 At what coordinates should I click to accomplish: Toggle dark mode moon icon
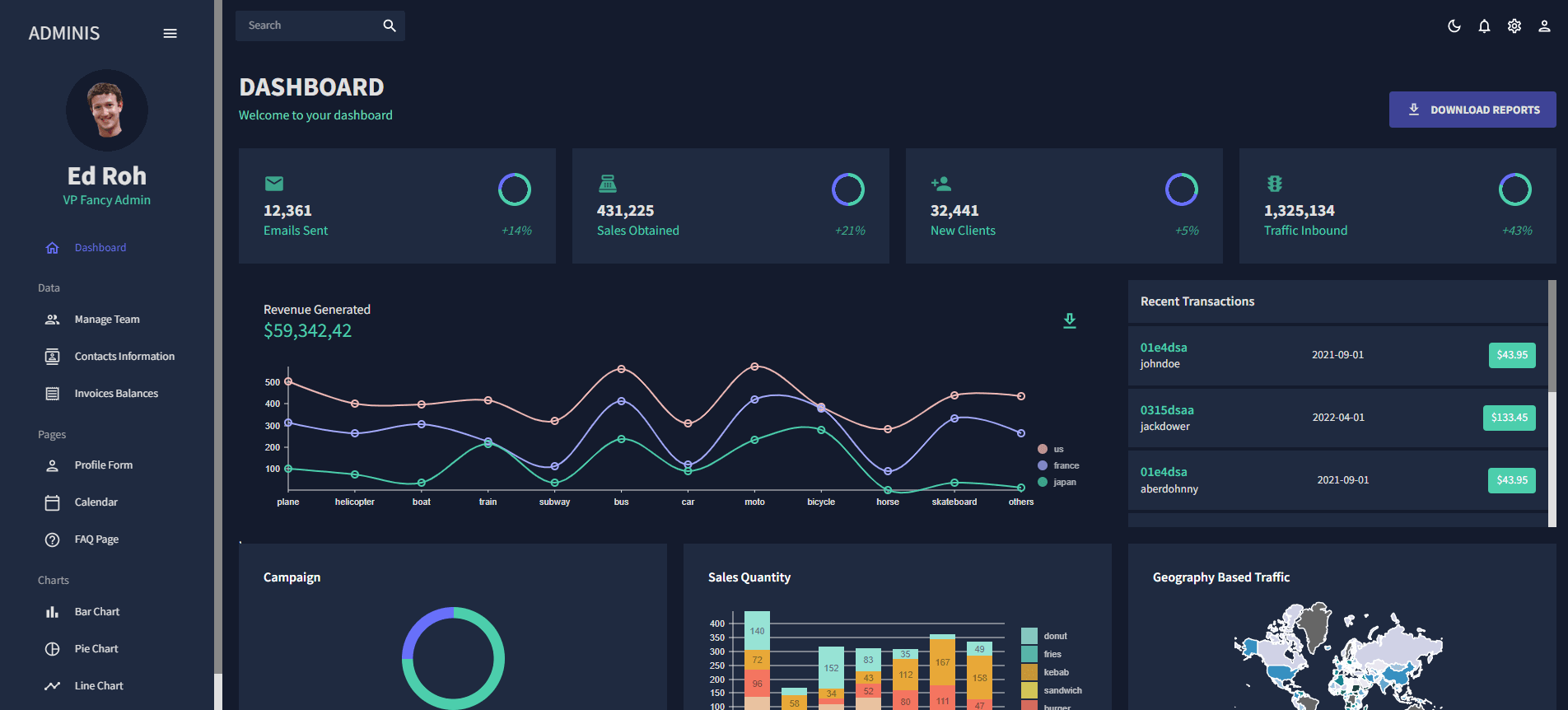[x=1454, y=26]
